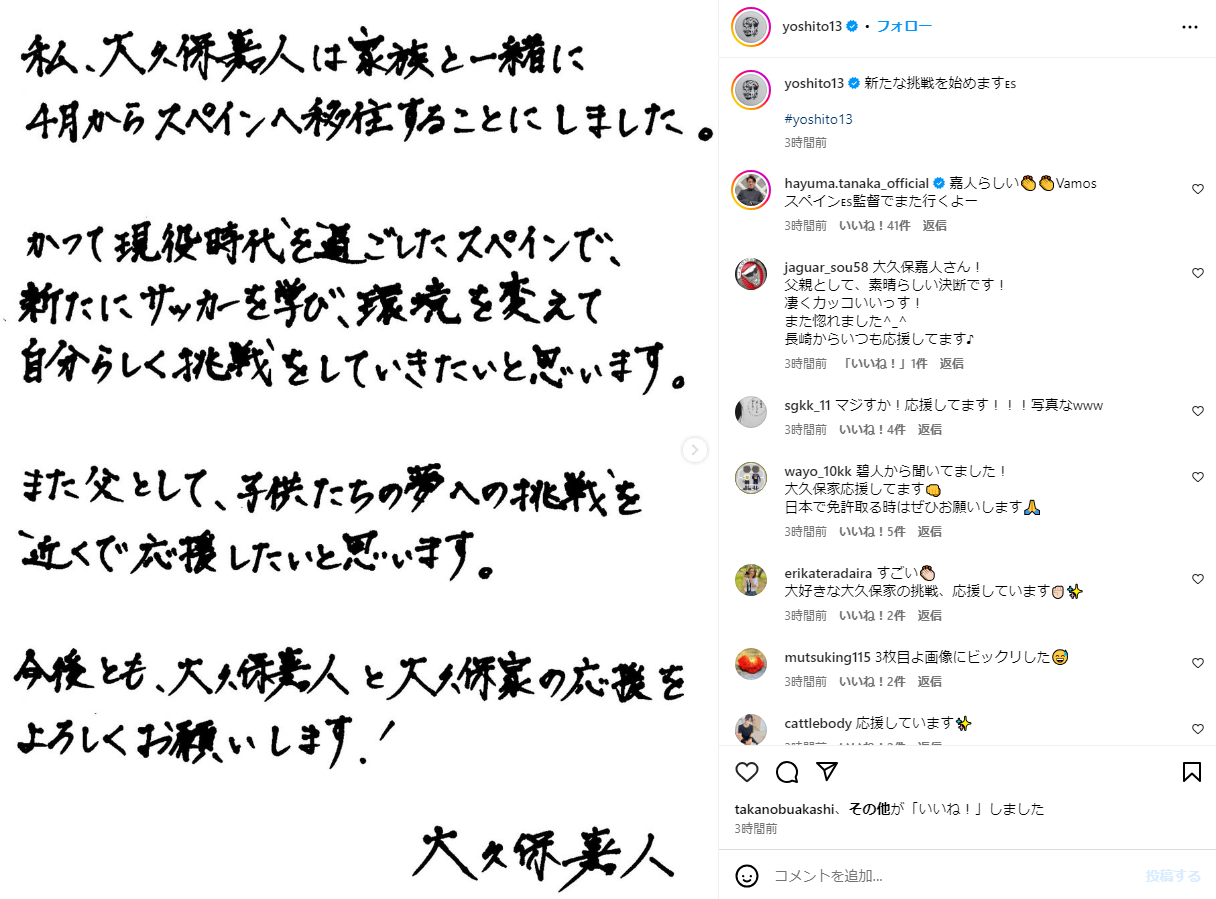This screenshot has height=899, width=1216.
Task: Open the #yoshito13 hashtag link
Action: [818, 119]
